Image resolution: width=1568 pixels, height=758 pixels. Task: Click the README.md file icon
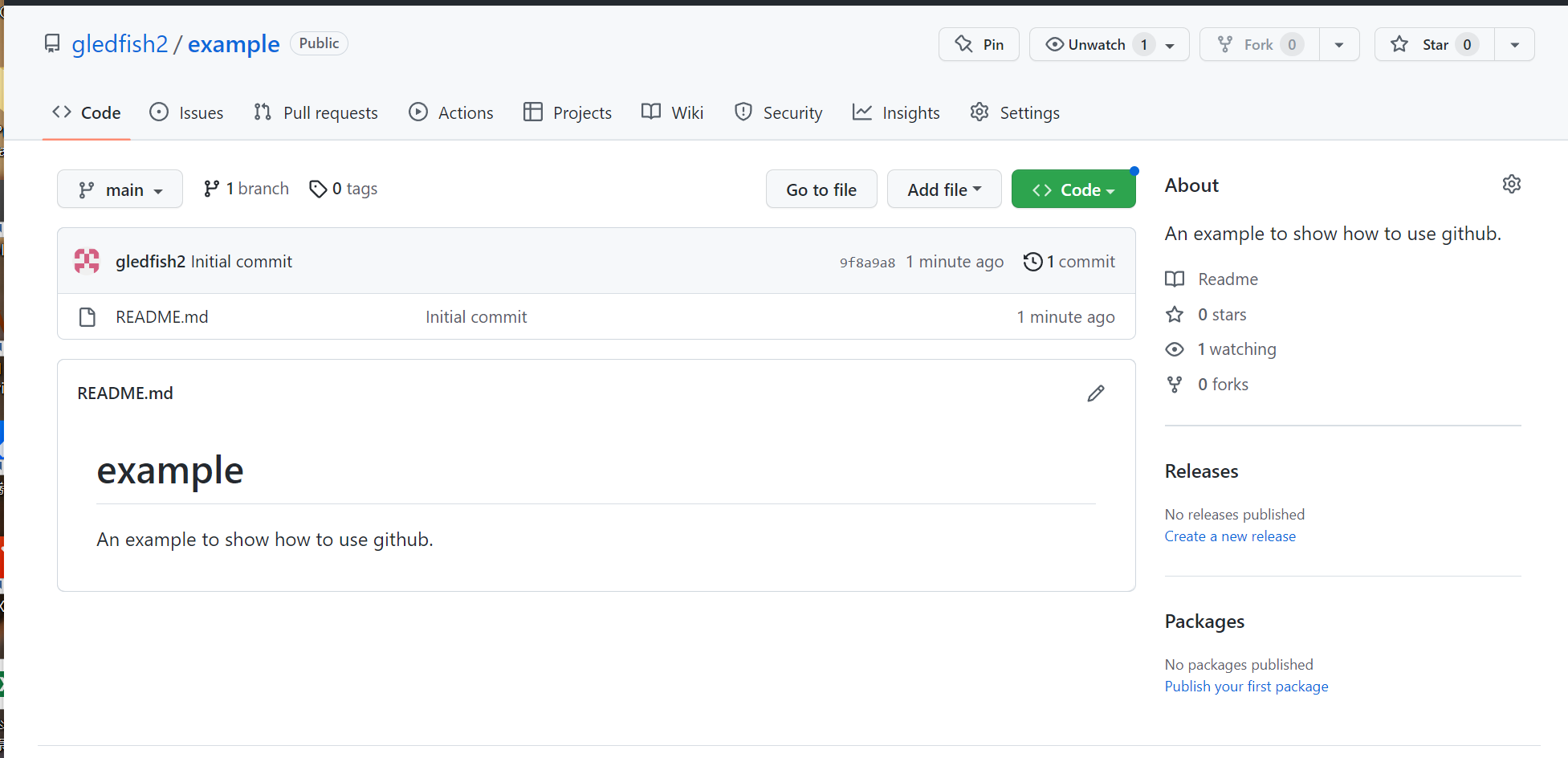point(88,317)
